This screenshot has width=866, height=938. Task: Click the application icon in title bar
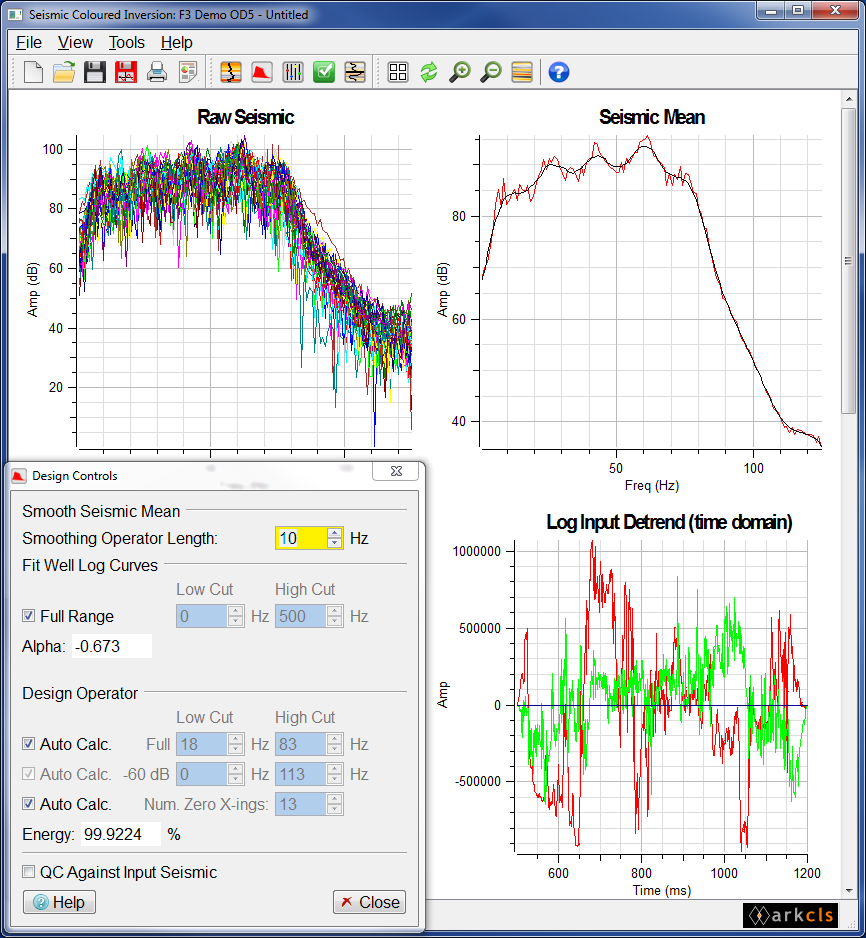click(x=16, y=14)
